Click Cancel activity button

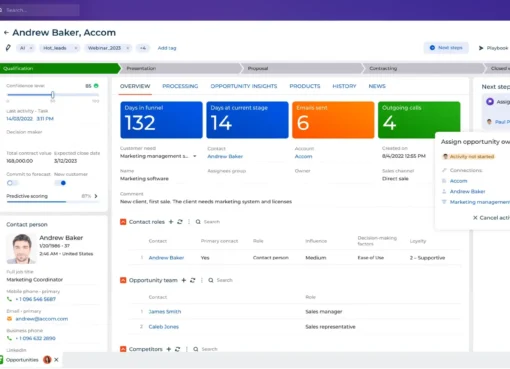pos(491,218)
